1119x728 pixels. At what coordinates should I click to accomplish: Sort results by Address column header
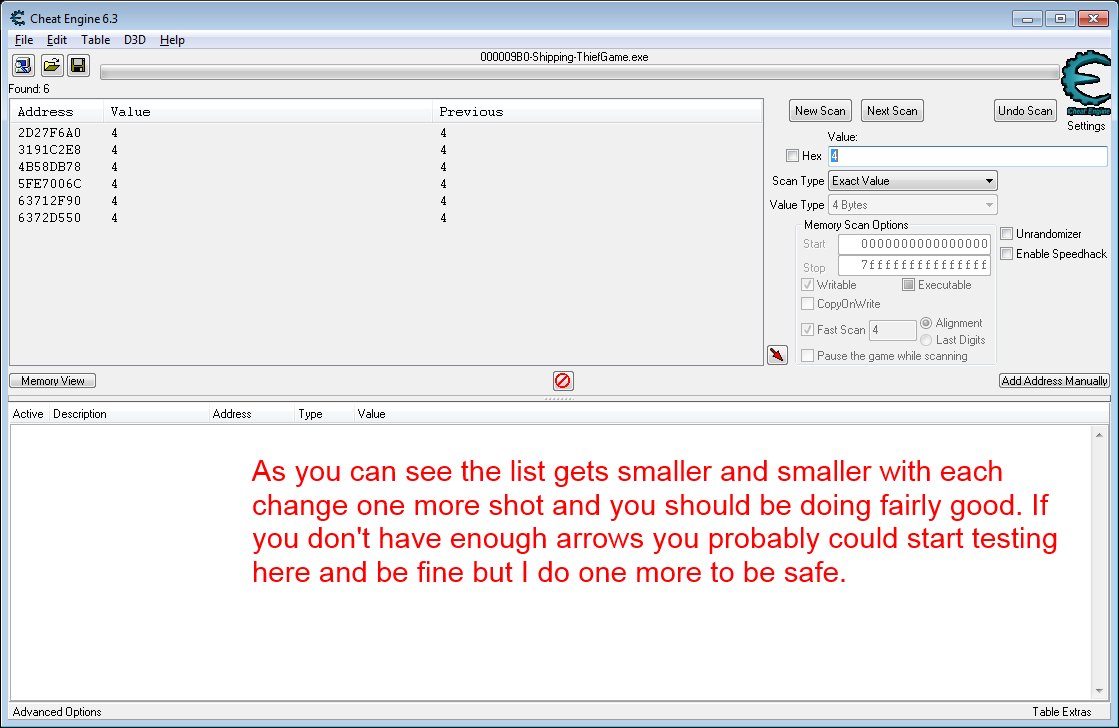point(57,111)
